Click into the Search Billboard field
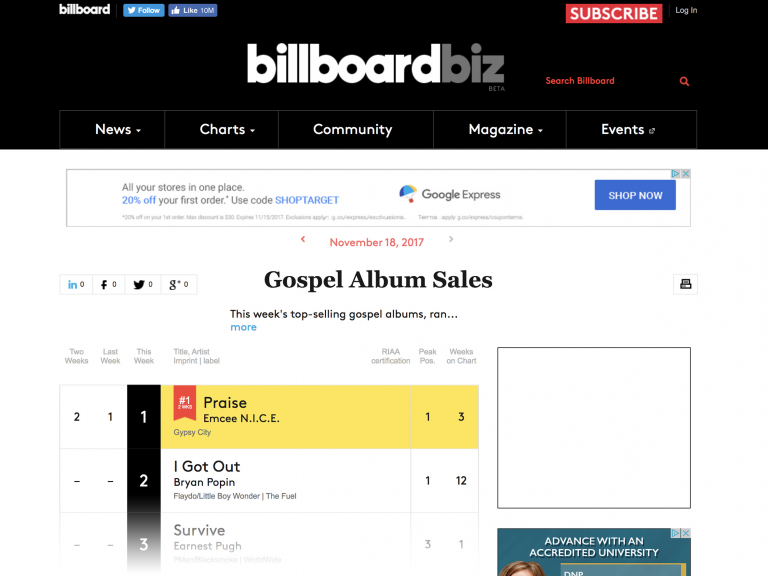Screen dimensions: 768x576 click(607, 81)
